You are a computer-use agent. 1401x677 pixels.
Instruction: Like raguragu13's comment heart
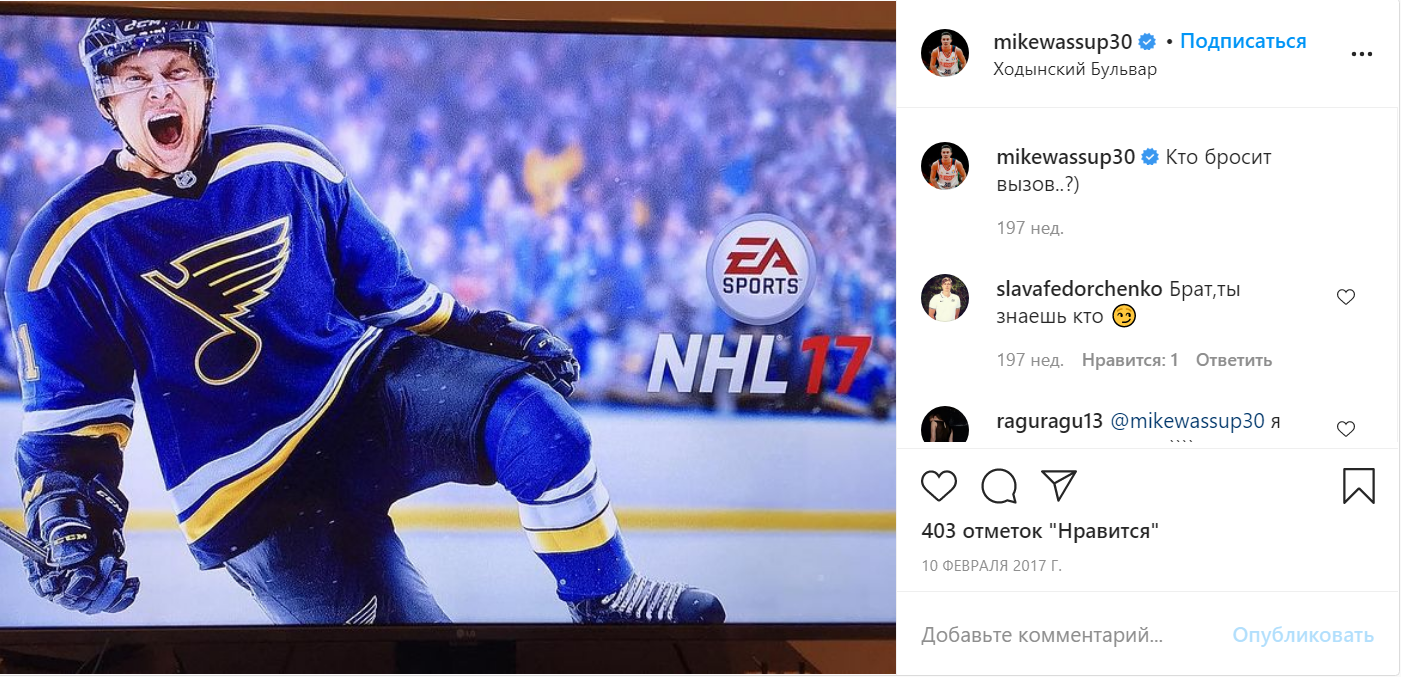click(1346, 429)
